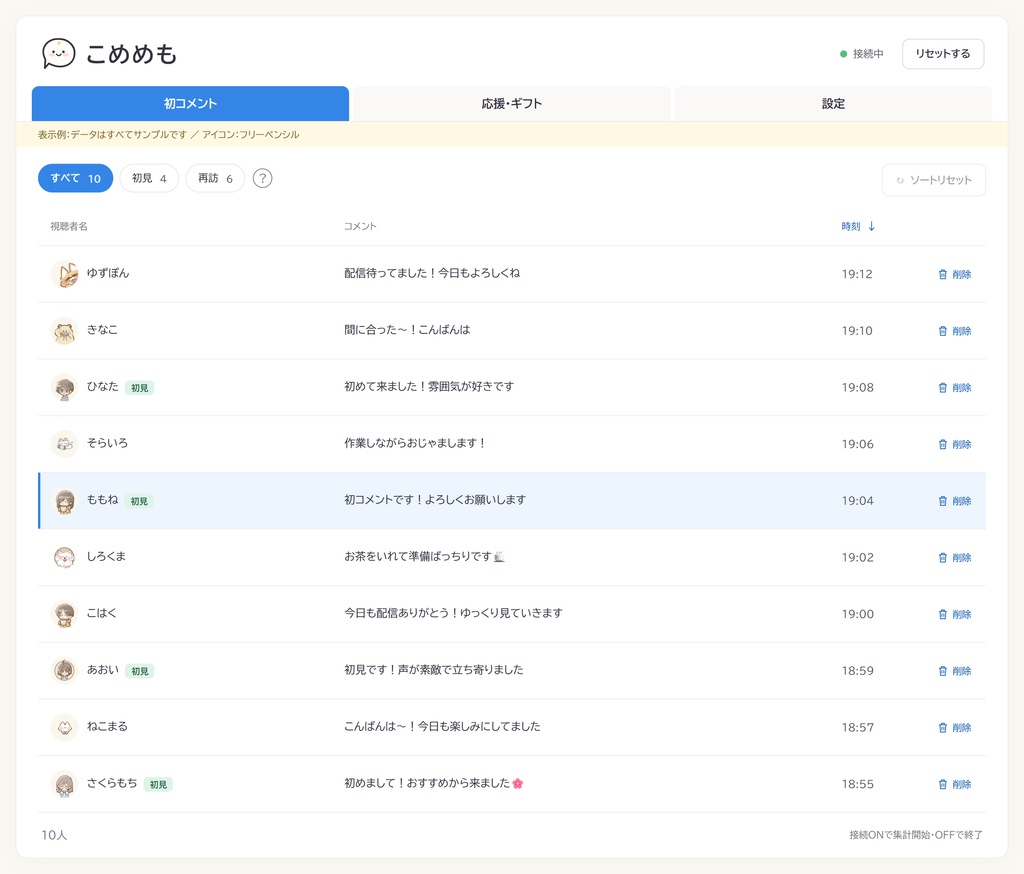Select viewer name こはく
Image resolution: width=1024 pixels, height=874 pixels.
point(102,613)
